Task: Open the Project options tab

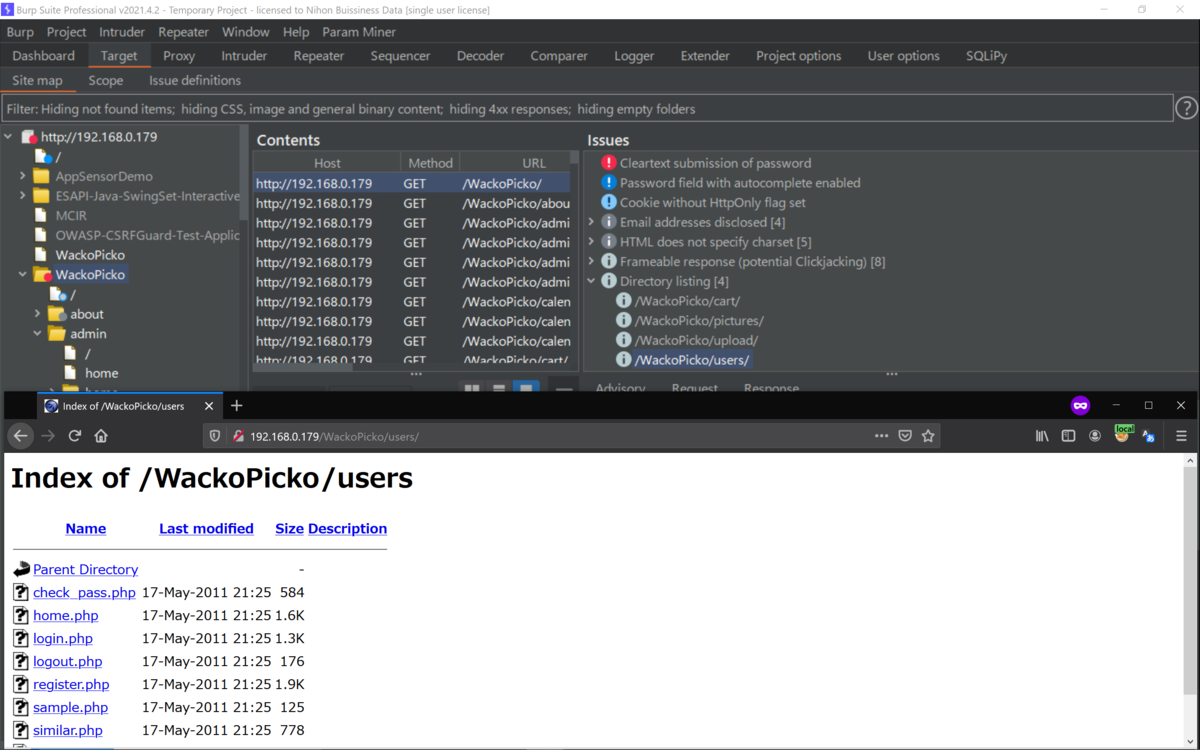Action: (x=798, y=56)
